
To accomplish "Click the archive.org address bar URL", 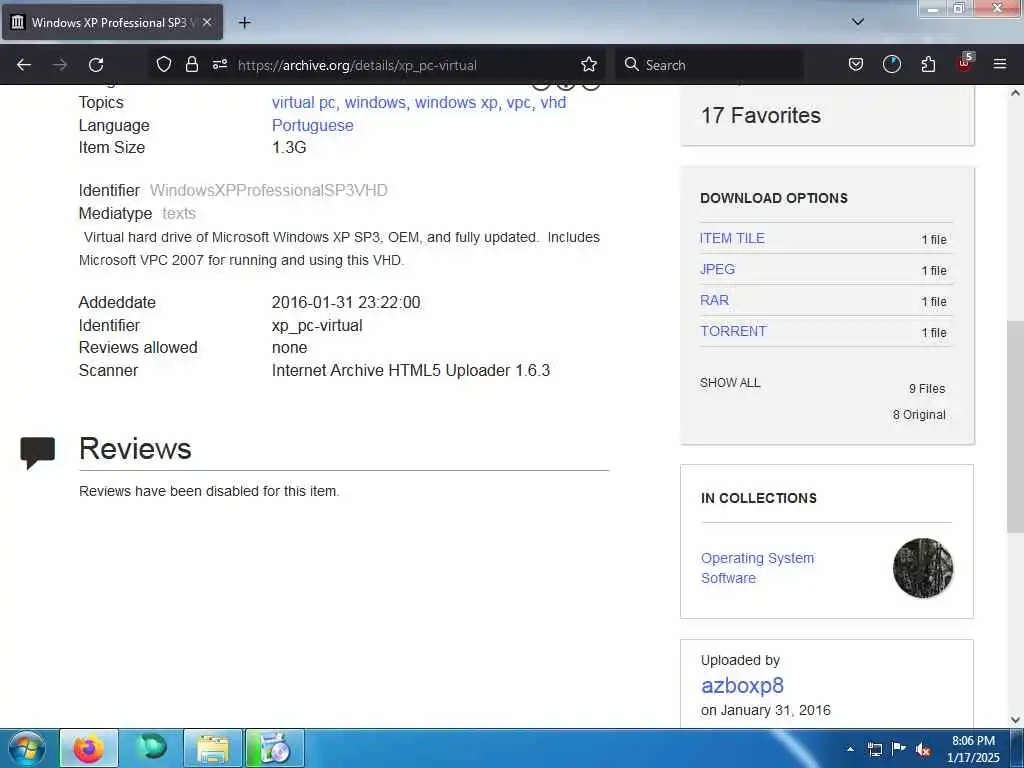I will point(357,65).
